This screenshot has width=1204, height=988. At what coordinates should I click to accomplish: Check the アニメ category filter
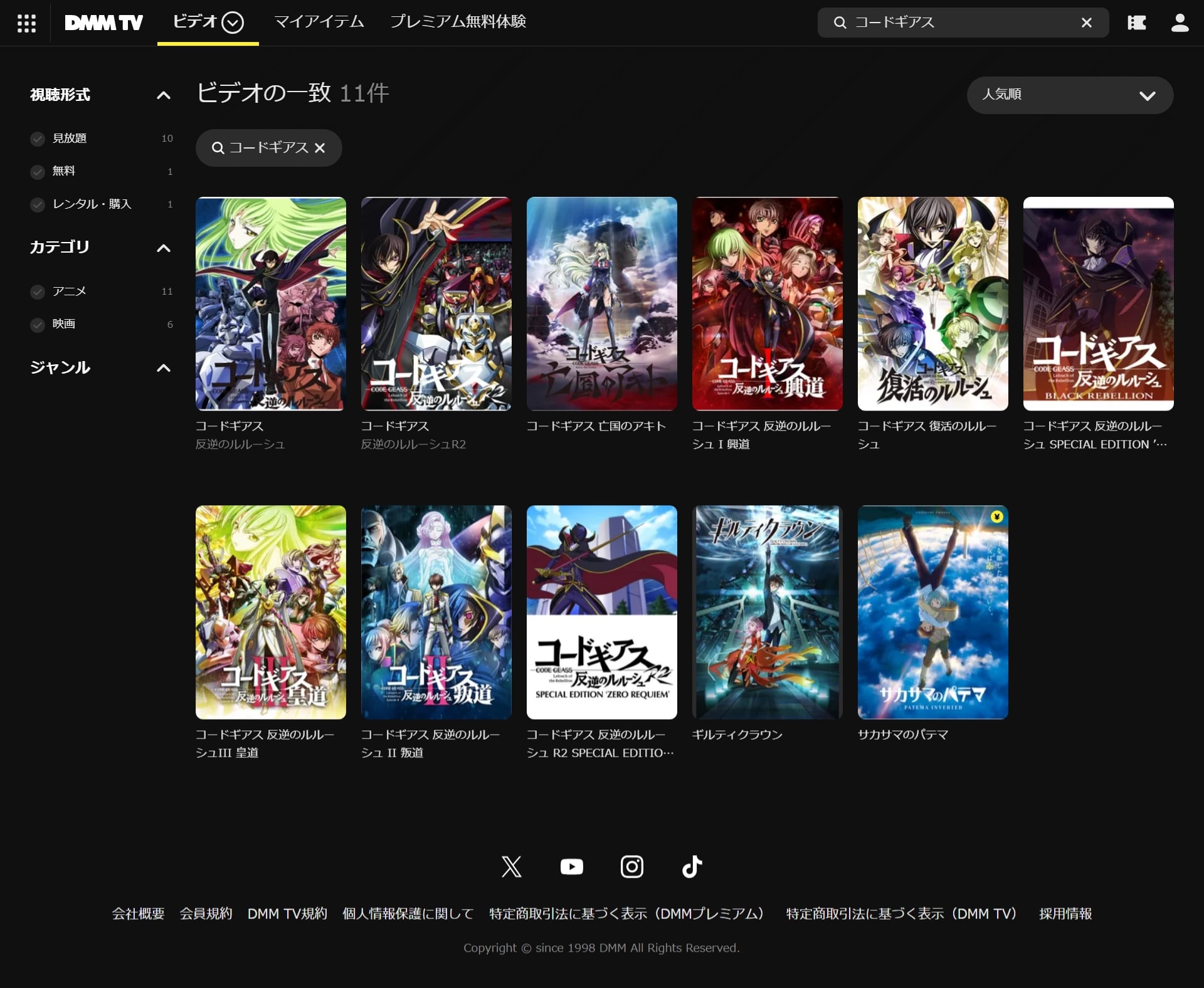(38, 292)
